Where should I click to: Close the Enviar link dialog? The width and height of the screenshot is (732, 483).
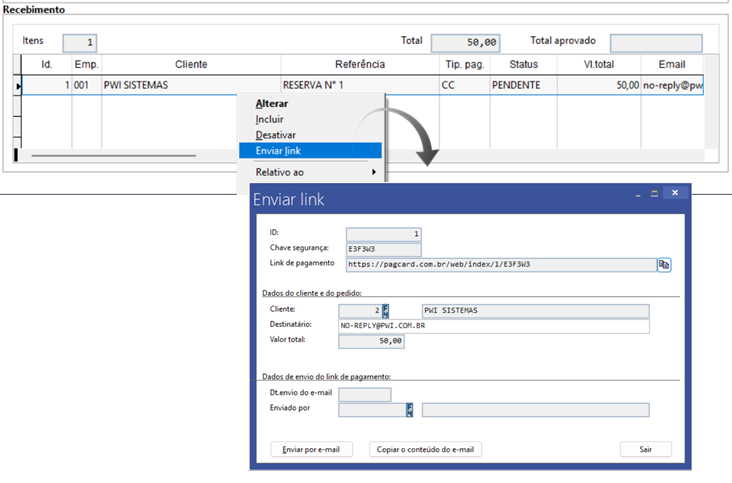(677, 193)
